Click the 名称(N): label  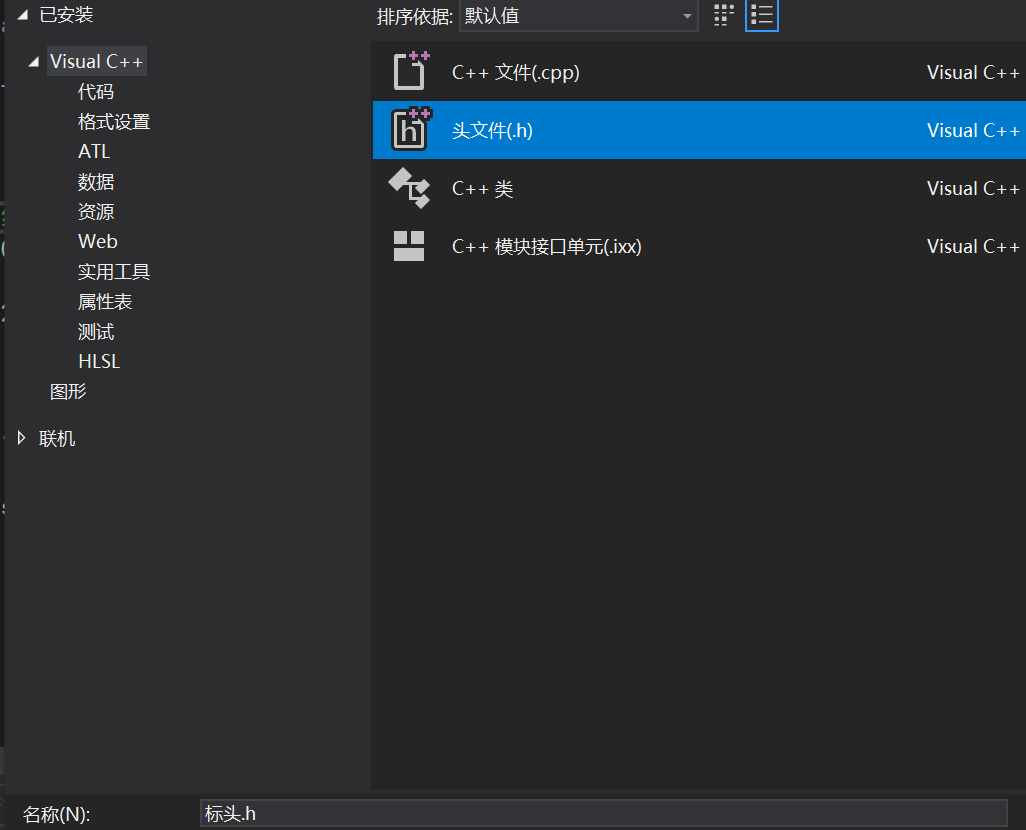[56, 814]
